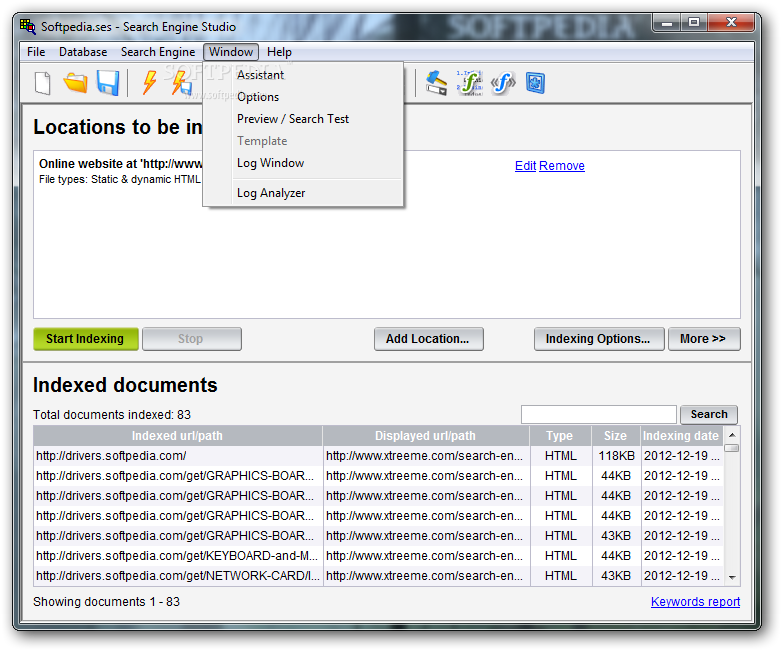This screenshot has width=782, height=651.
Task: Open Log Analyzer from the menu
Action: tap(303, 193)
